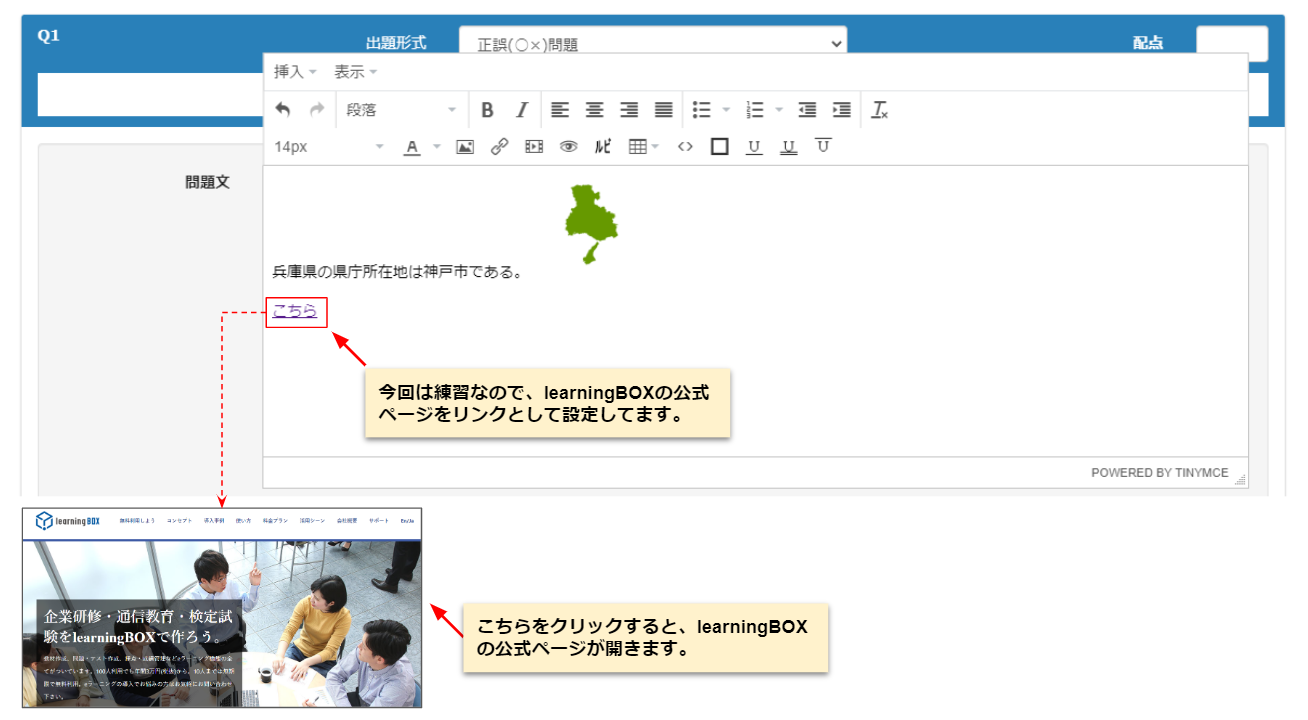The width and height of the screenshot is (1308, 720).
Task: Click the insert link chain icon
Action: (x=499, y=147)
